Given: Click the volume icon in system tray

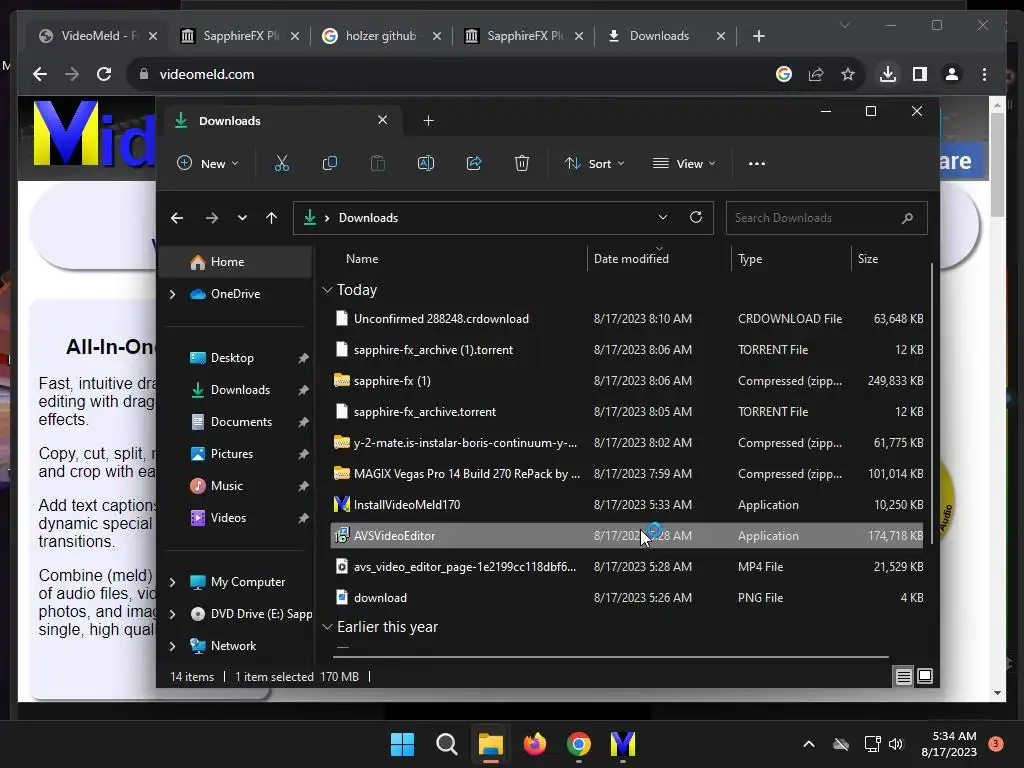Looking at the screenshot, I should [896, 744].
